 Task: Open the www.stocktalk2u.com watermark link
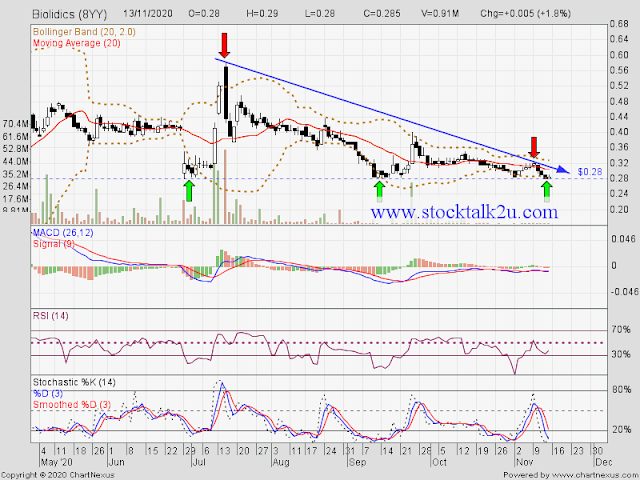464,212
